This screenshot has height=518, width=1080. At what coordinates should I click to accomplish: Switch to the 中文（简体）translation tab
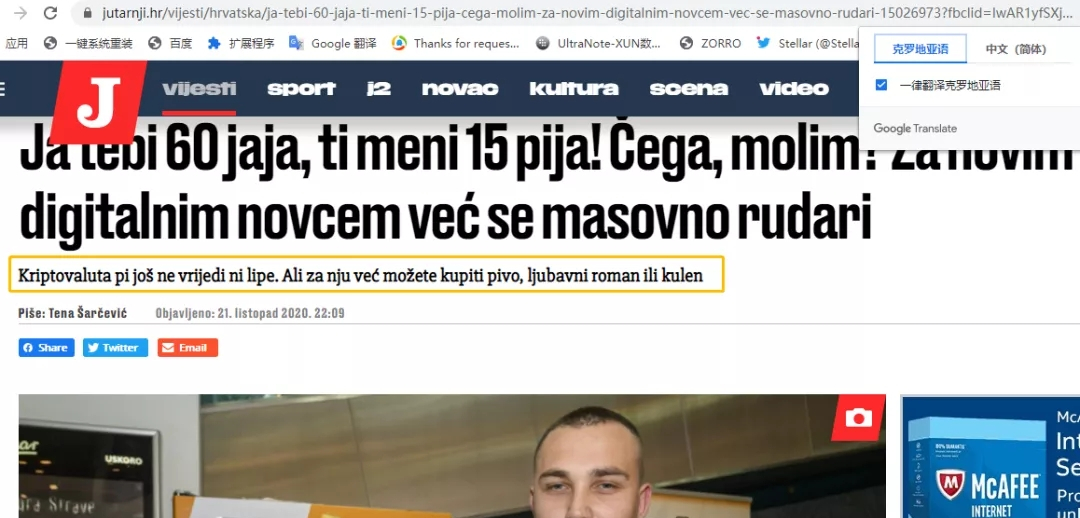pos(1016,49)
